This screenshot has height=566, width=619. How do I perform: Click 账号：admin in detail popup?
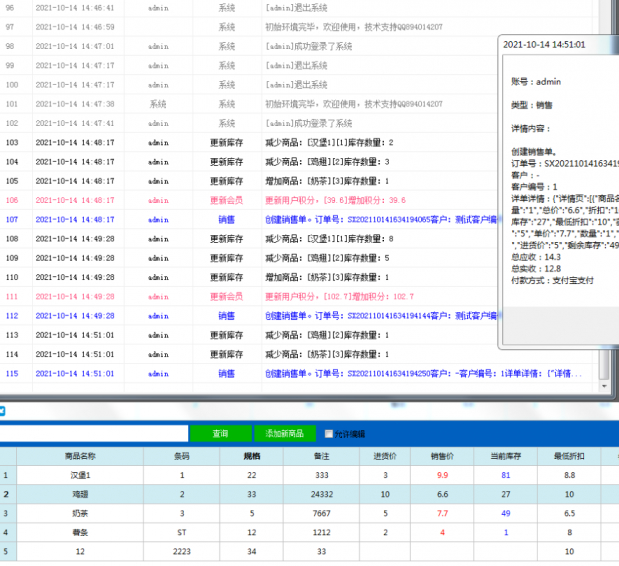(536, 82)
